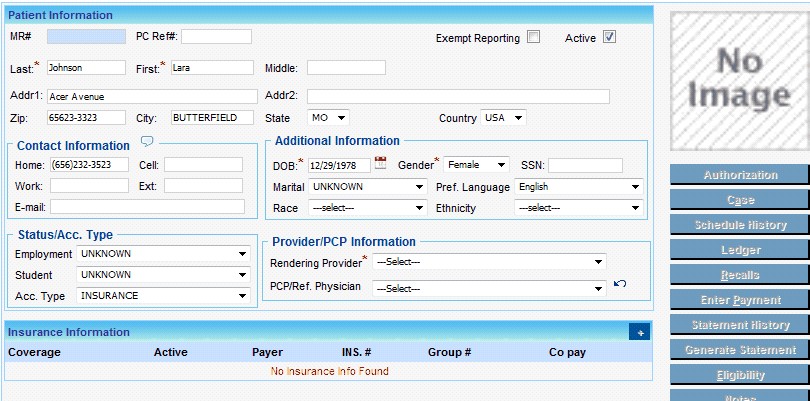Click the Eligibility button

(x=740, y=375)
